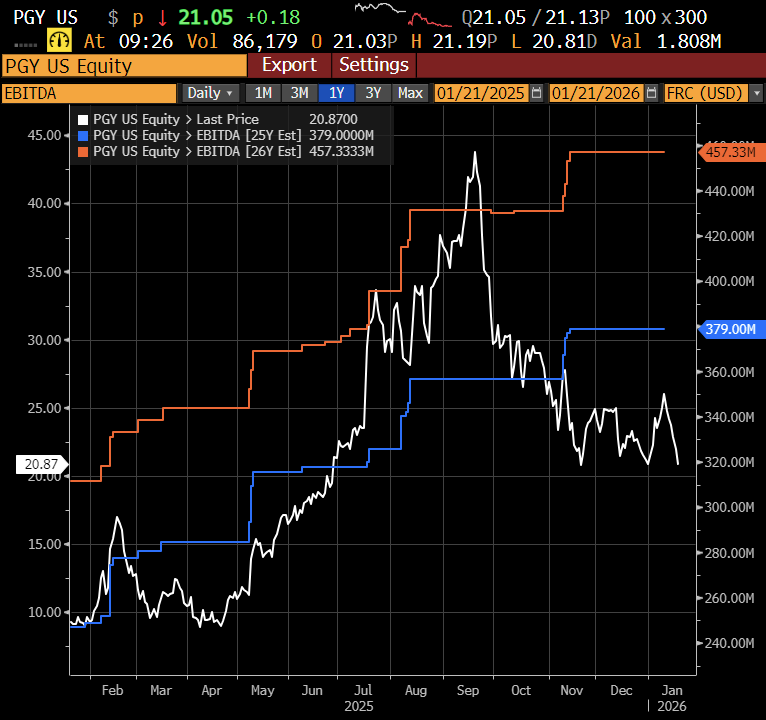Click the high price 21.19P
The width and height of the screenshot is (766, 720).
(465, 42)
